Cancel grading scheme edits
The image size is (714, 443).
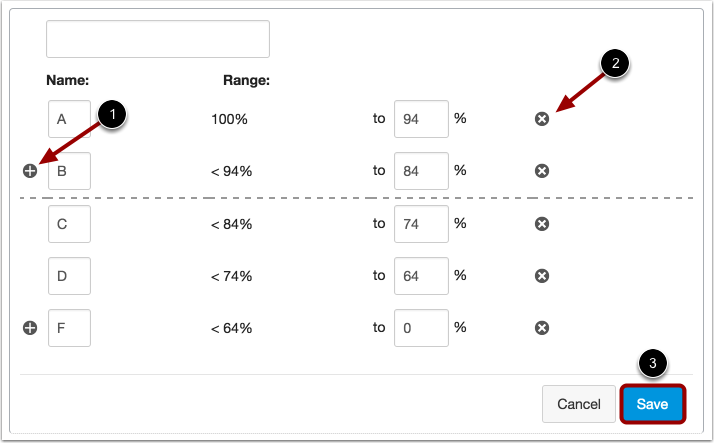tap(578, 404)
